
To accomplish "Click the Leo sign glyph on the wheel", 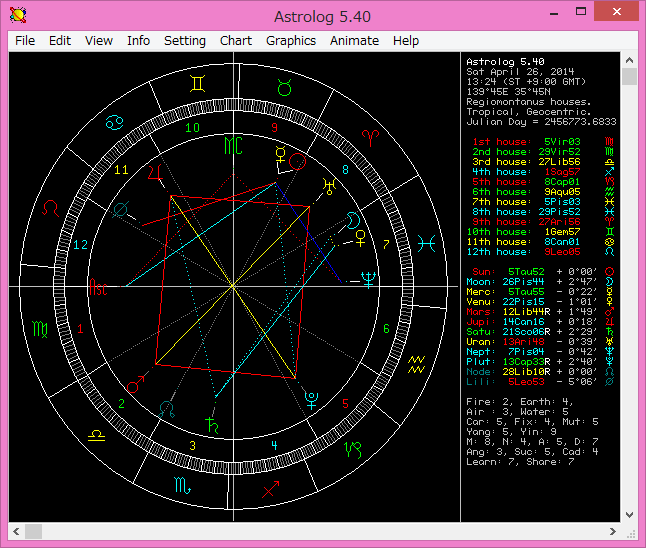I will point(50,208).
